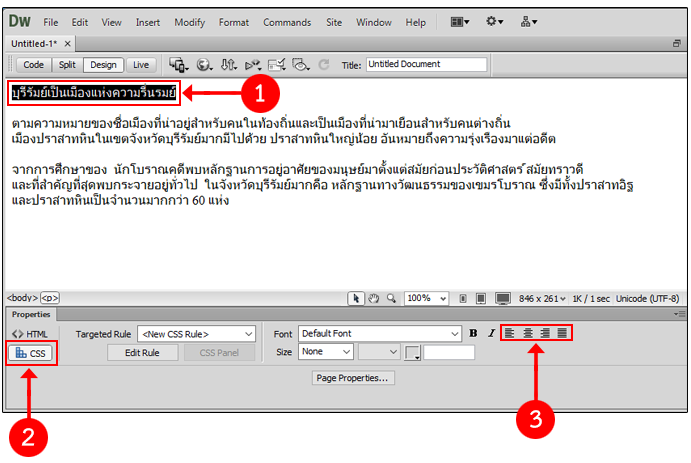The image size is (691, 463).
Task: Align text left in Properties panel
Action: click(509, 333)
